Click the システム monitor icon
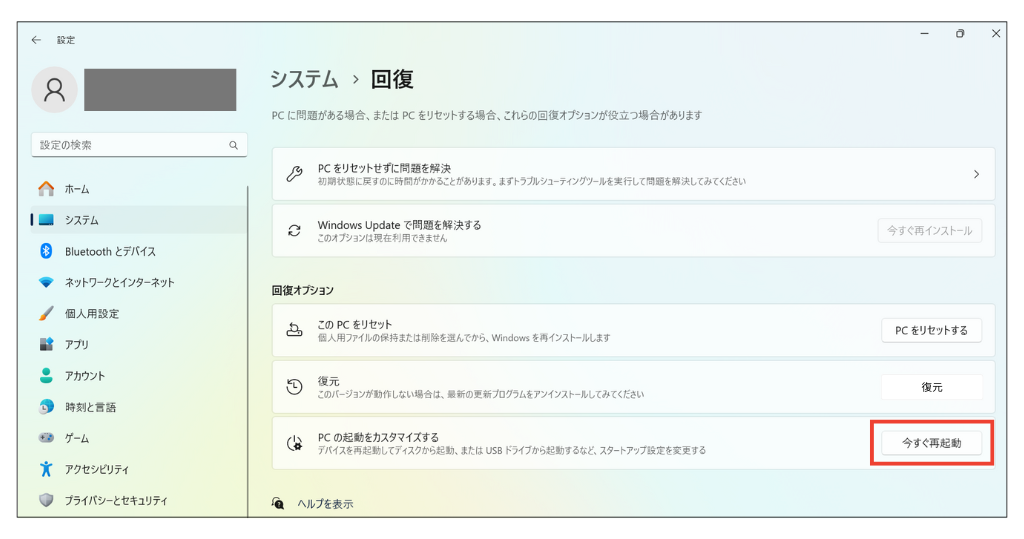Viewport: 1024px width, 539px height. (x=46, y=220)
